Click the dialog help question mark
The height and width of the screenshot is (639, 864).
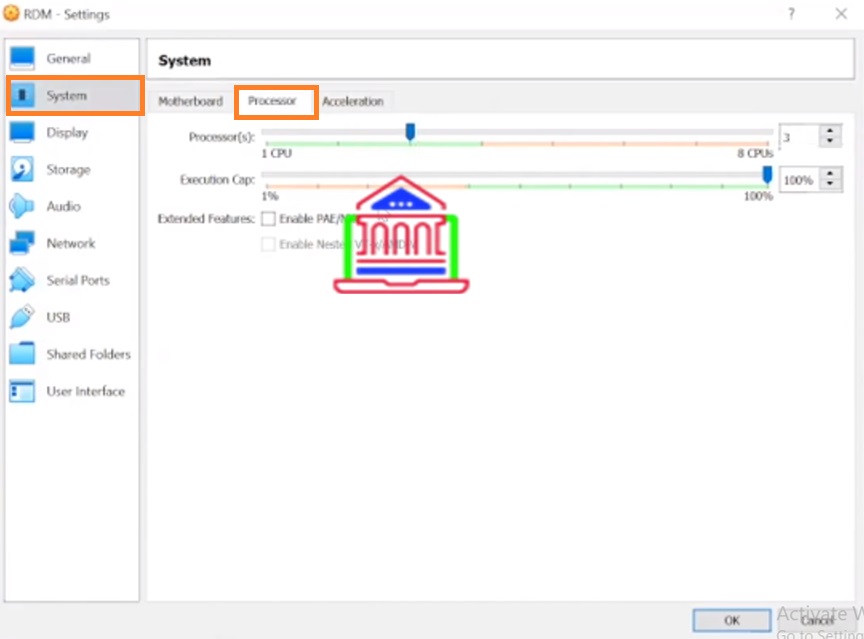(790, 13)
